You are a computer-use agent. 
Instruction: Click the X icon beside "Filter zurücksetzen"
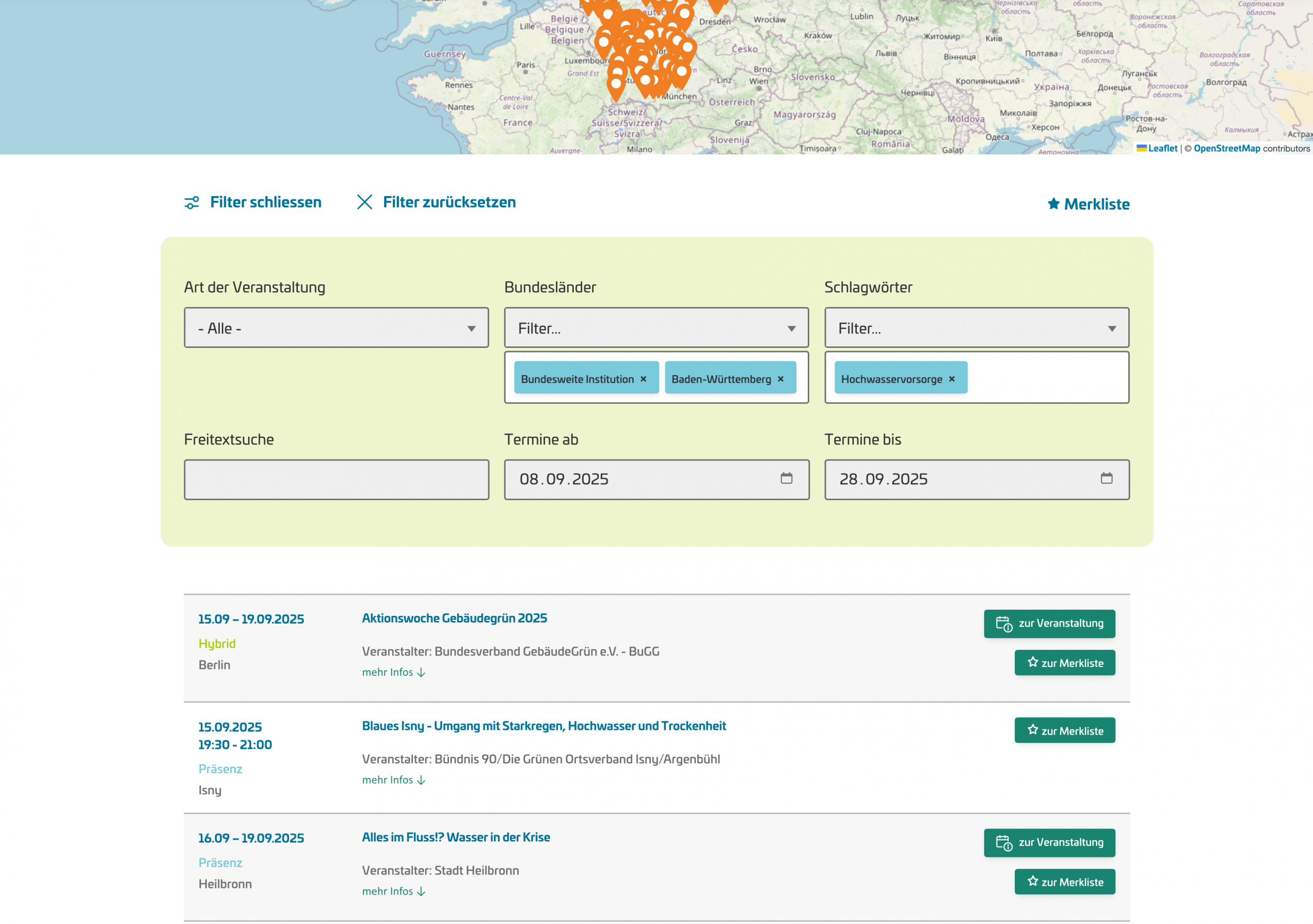(365, 202)
